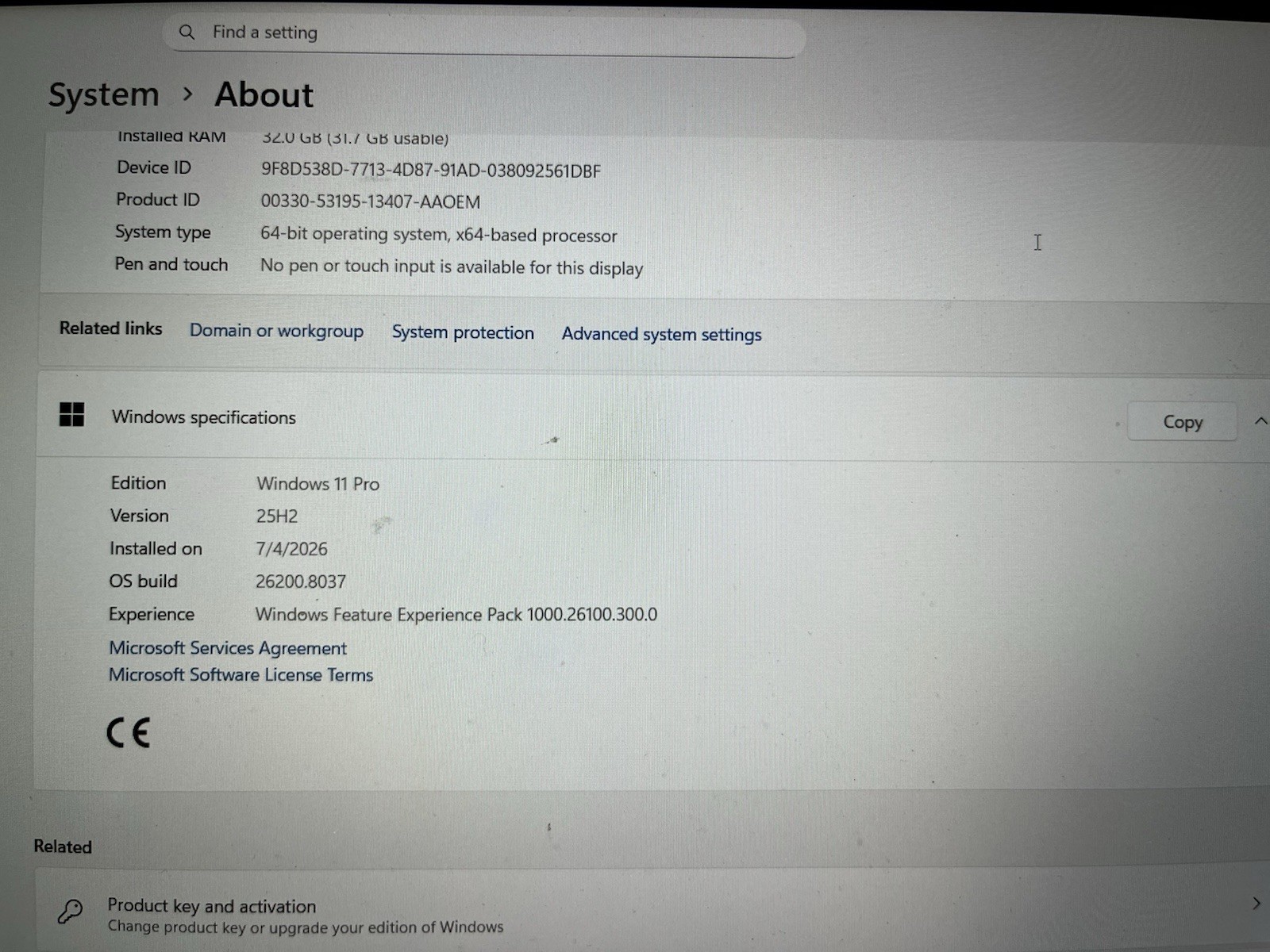This screenshot has height=952, width=1270.
Task: Select the Windows 11 Pro edition value
Action: (317, 484)
